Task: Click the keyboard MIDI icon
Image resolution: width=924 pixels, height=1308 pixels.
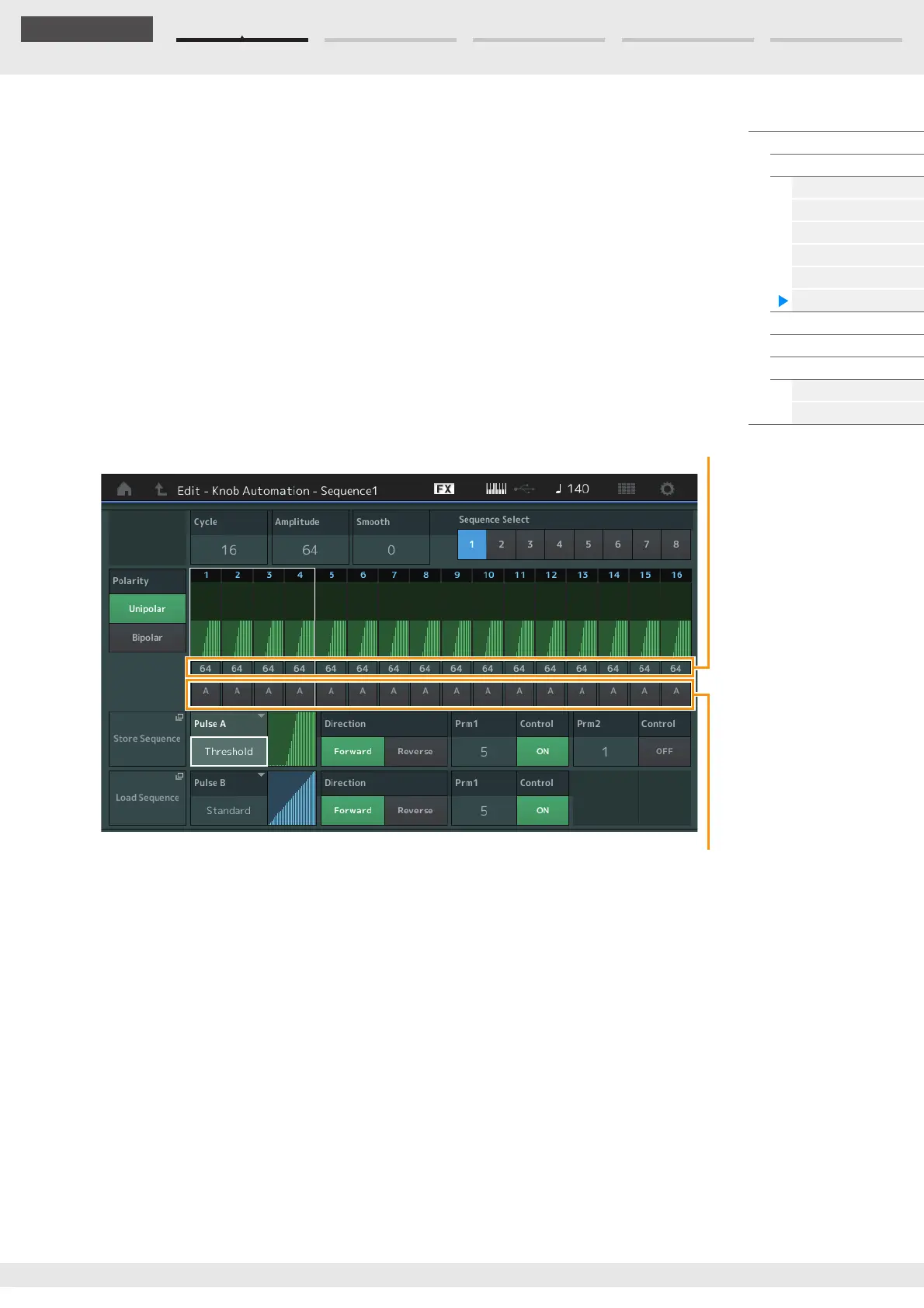Action: [x=496, y=489]
